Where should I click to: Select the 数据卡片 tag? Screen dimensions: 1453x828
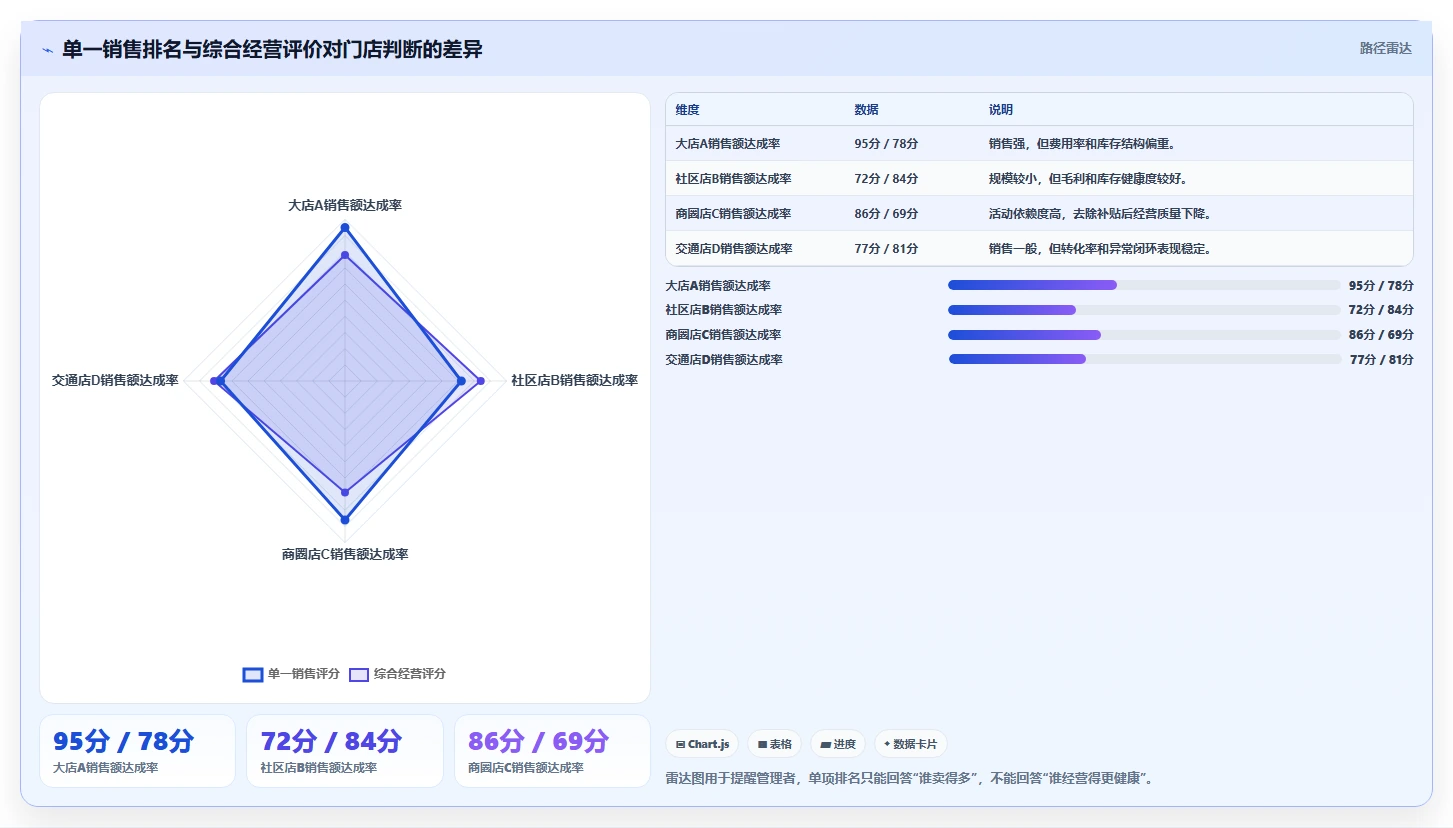pos(910,744)
